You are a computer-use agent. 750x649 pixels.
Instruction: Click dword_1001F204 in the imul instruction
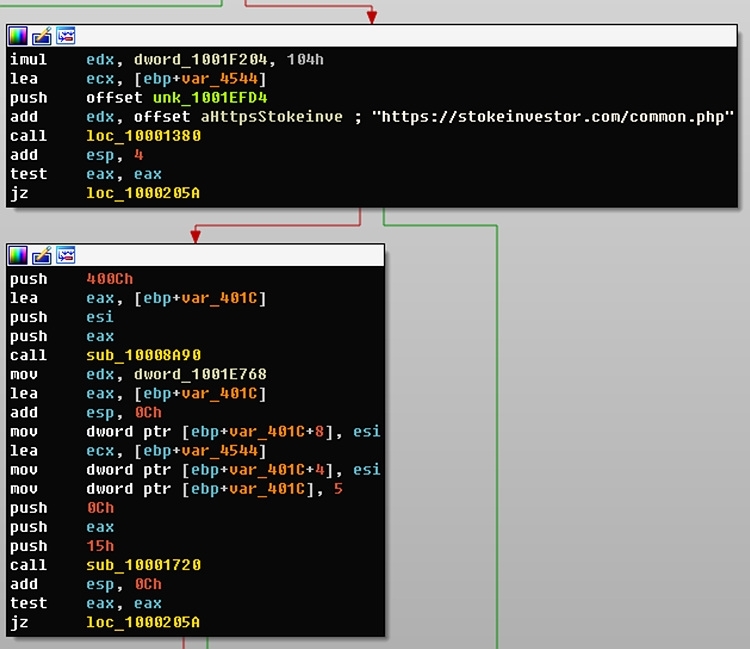pos(200,60)
